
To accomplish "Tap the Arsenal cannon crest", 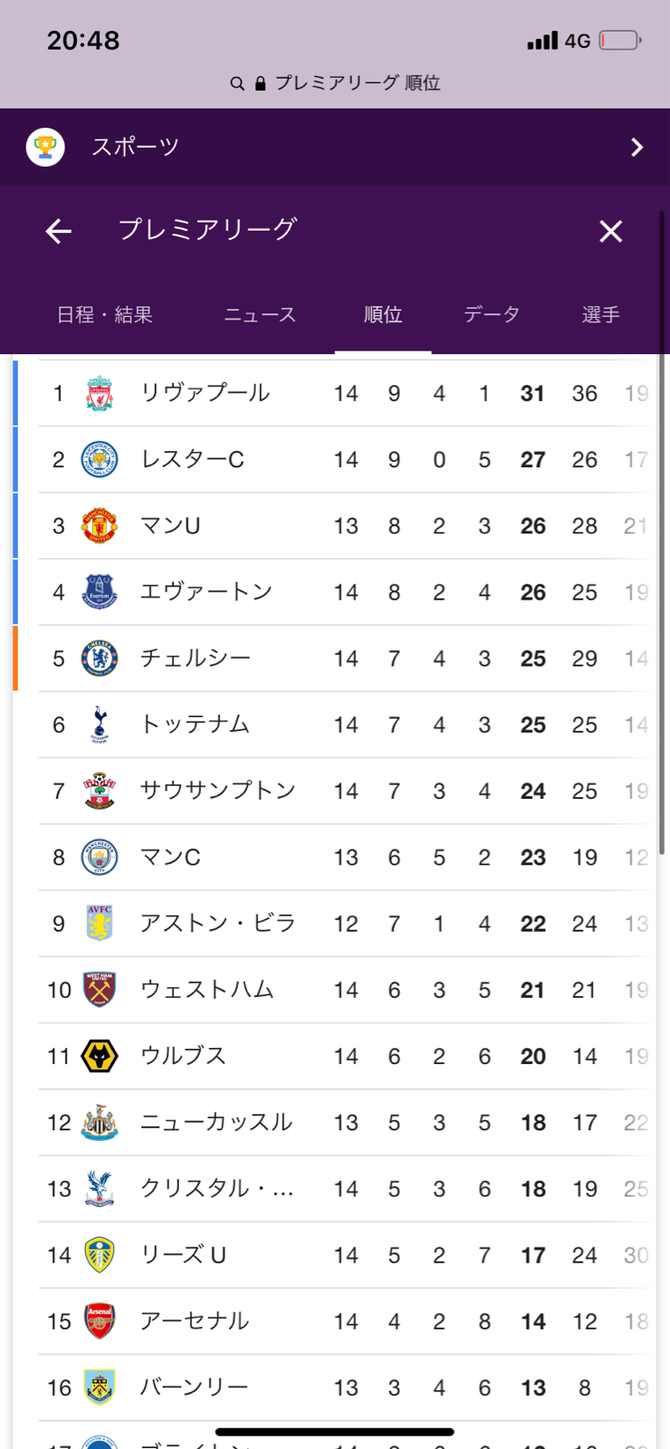I will pos(100,1321).
